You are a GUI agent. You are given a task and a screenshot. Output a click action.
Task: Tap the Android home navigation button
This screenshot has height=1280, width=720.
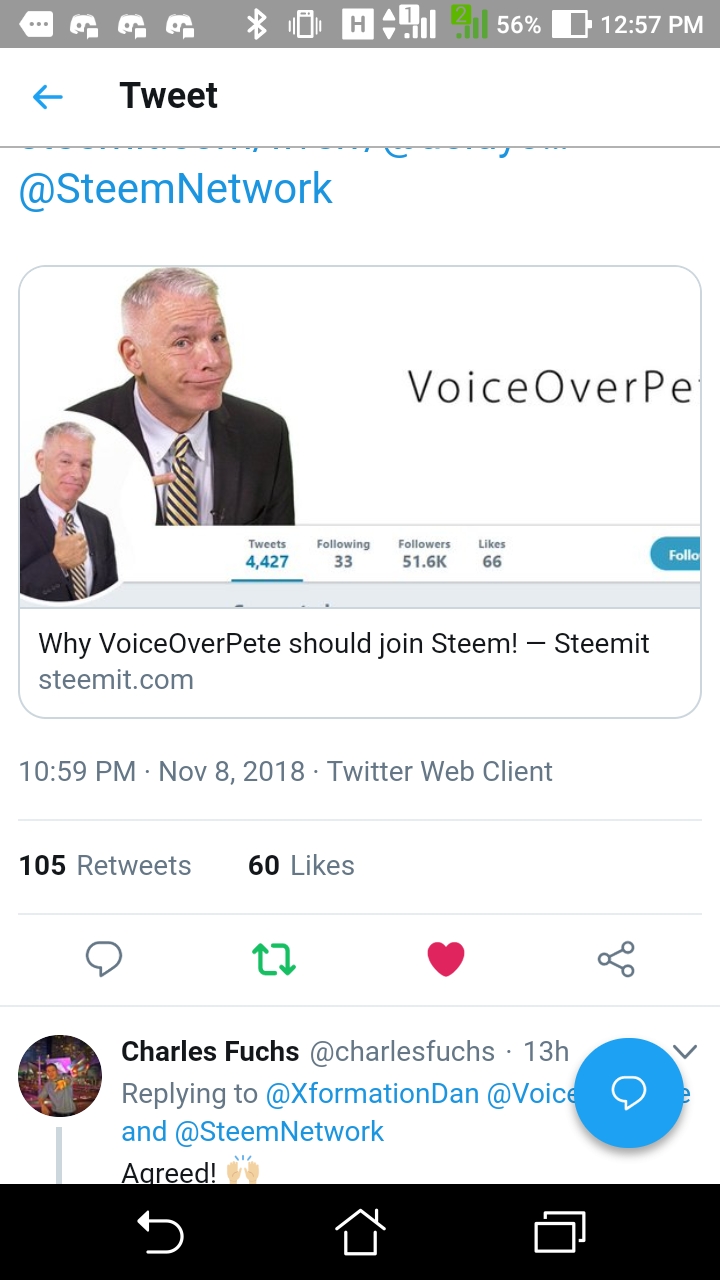360,1232
